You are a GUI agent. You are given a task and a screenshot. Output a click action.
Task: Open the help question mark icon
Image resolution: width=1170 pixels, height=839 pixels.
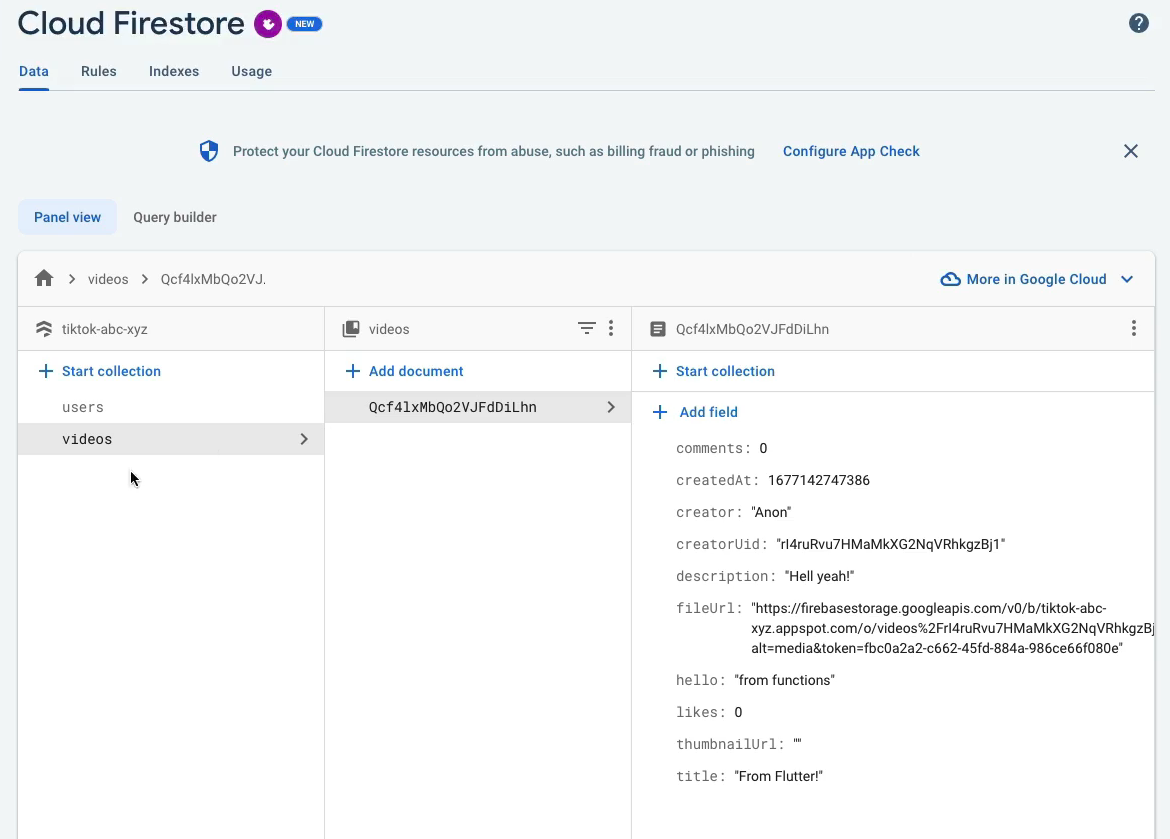(1138, 23)
